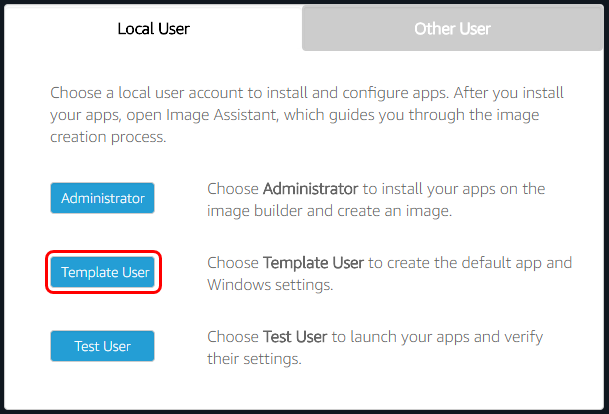This screenshot has height=414, width=609.
Task: Click 'to install your apps on the' text
Action: pos(454,189)
